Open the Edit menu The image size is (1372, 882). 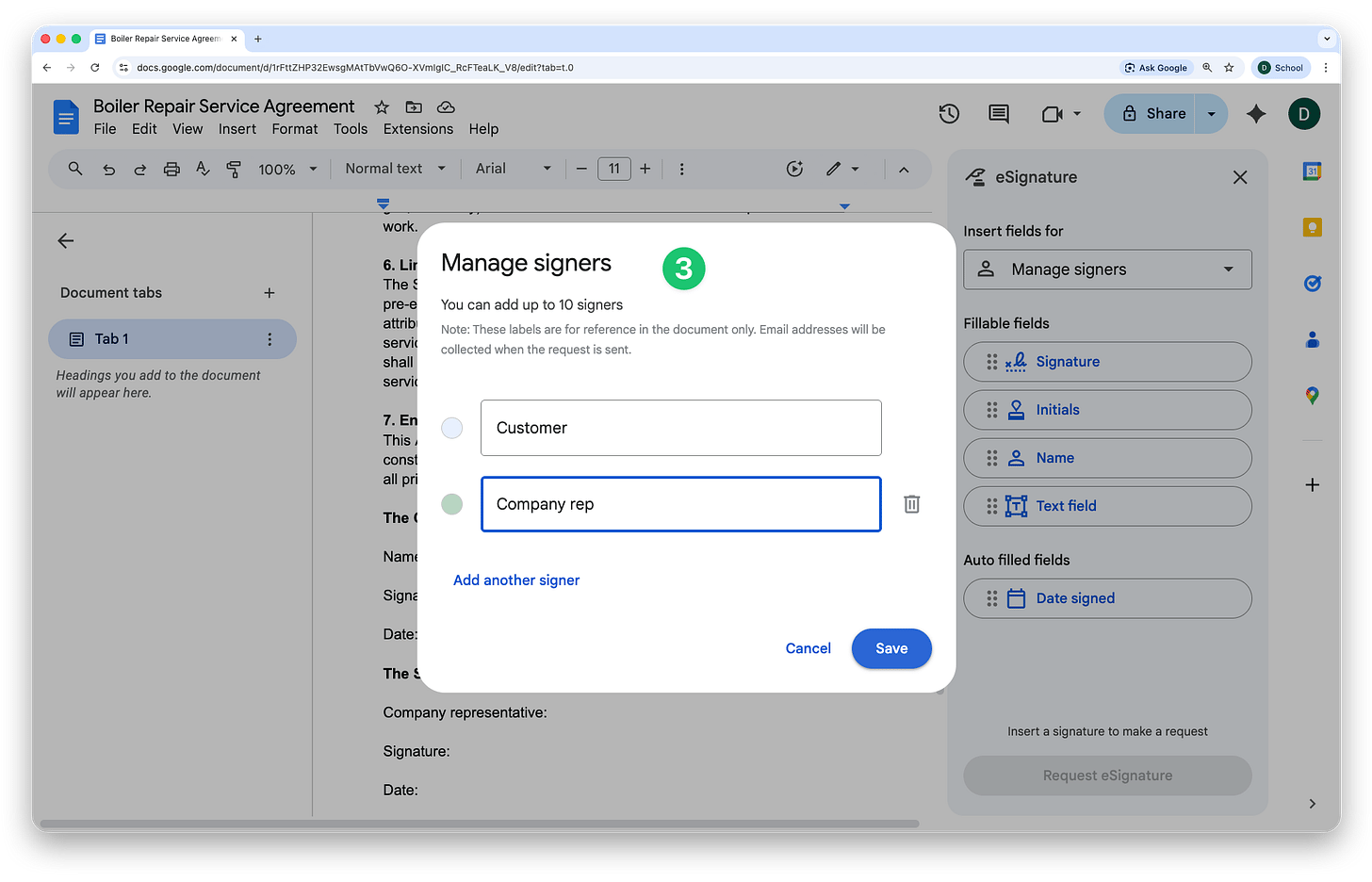(144, 129)
